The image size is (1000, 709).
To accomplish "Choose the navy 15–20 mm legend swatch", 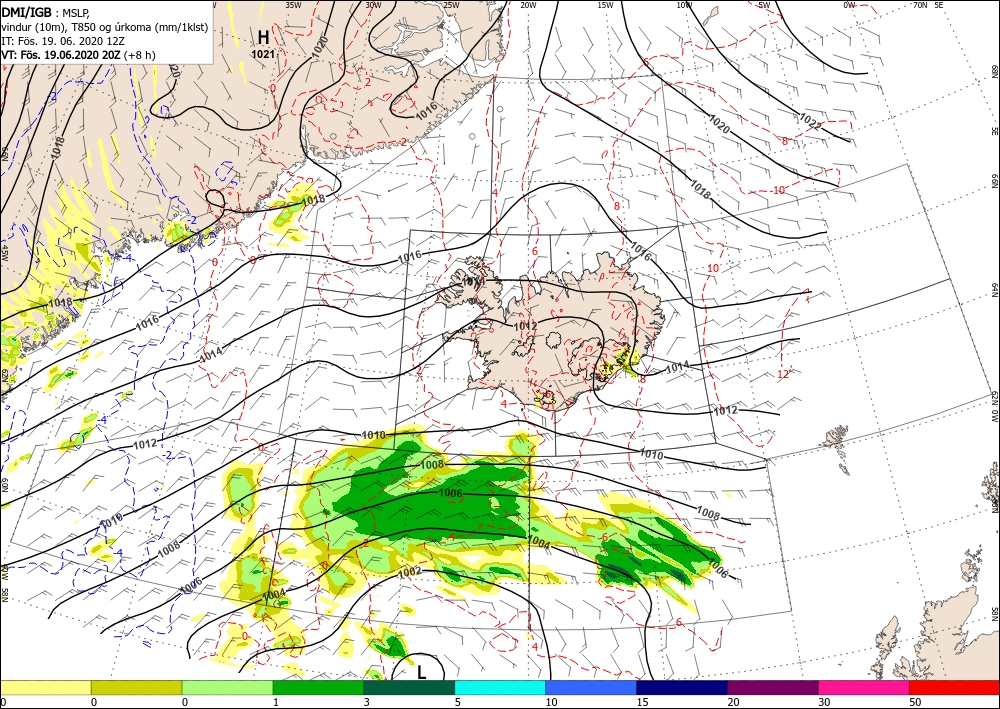I will pyautogui.click(x=682, y=687).
